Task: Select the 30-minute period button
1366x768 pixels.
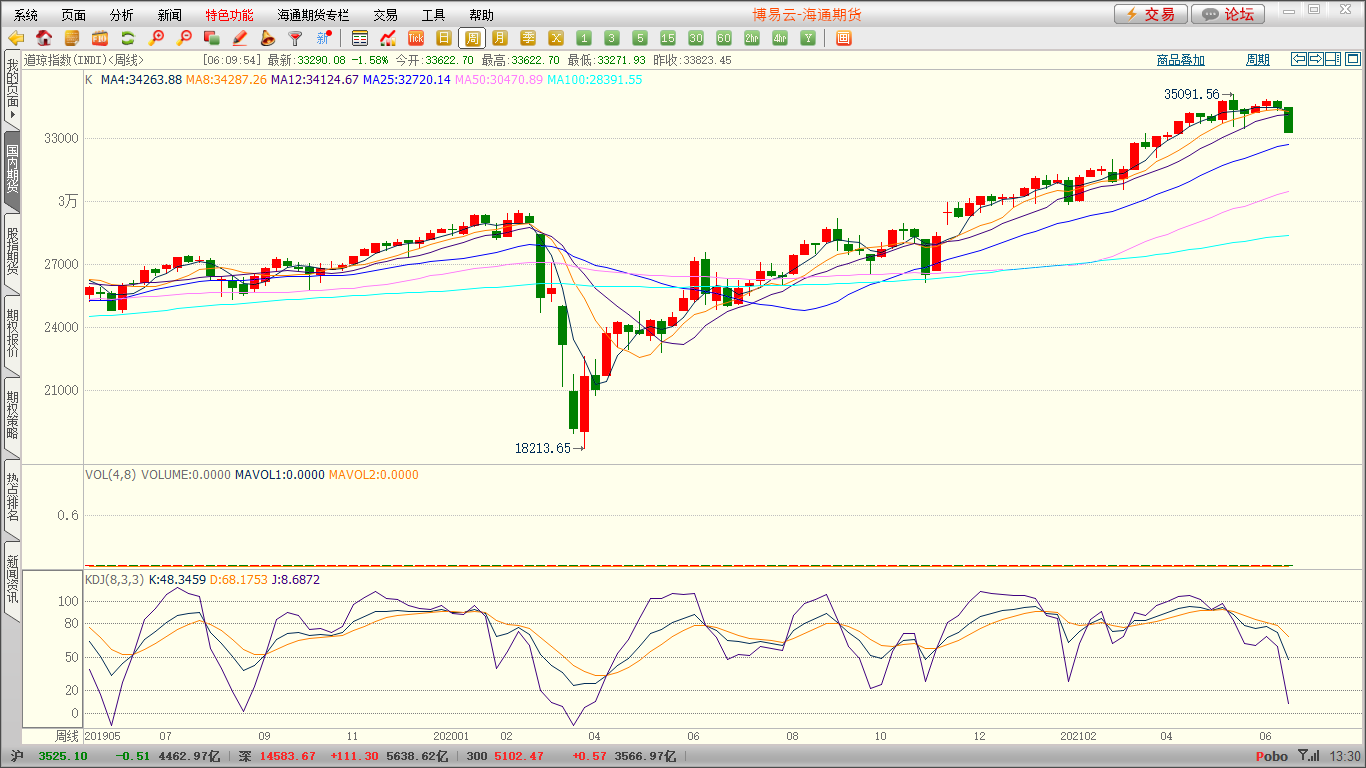Action: 696,38
